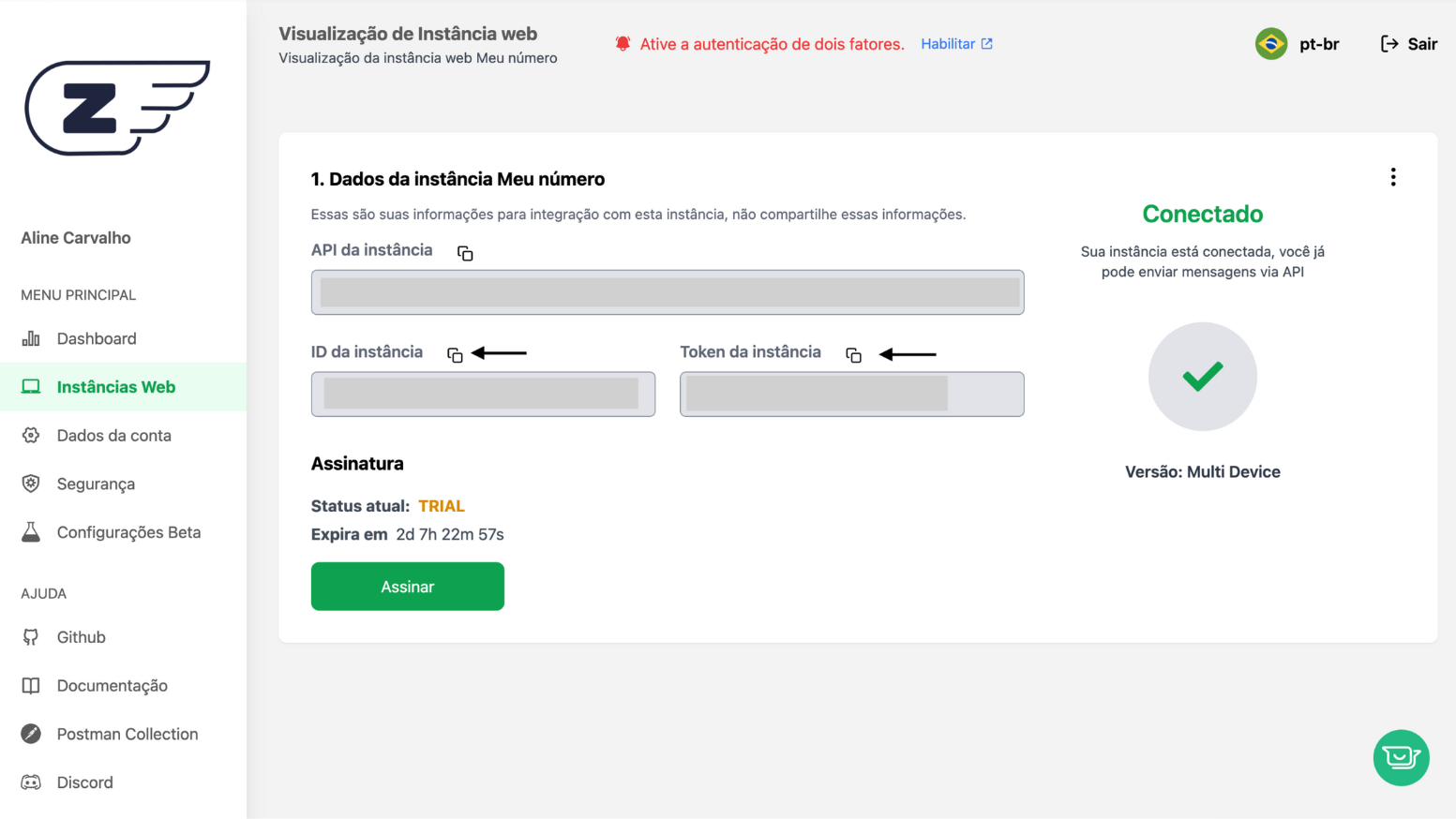Click the Habilitar two-factor link

click(x=956, y=44)
